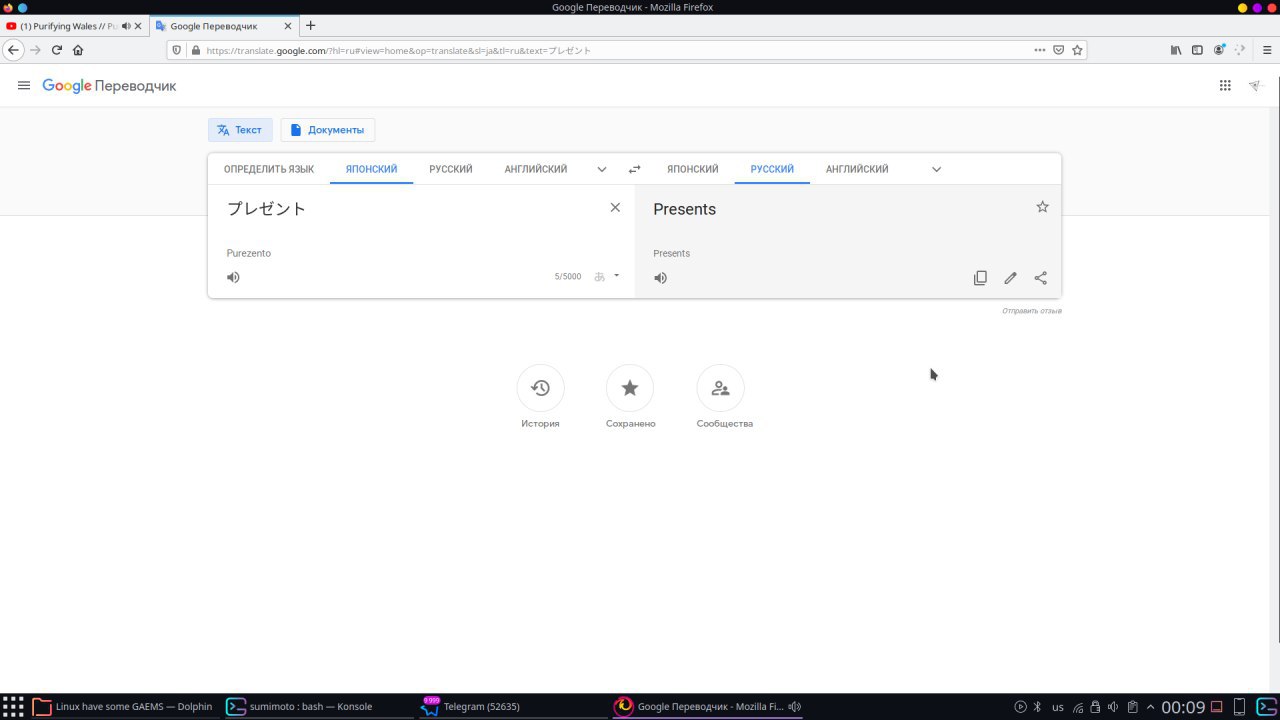Viewport: 1280px width, 720px height.
Task: Share the translation
Action: [x=1041, y=278]
